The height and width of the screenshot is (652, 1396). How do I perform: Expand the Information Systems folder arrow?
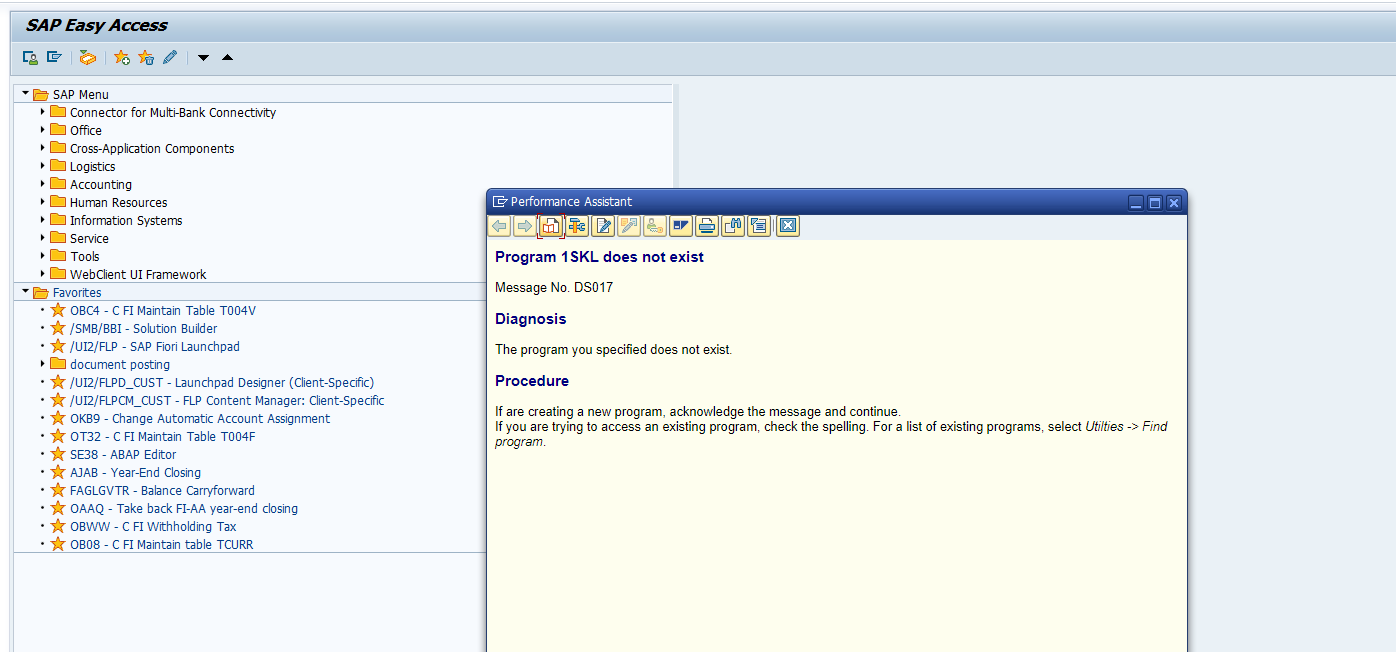tap(43, 220)
